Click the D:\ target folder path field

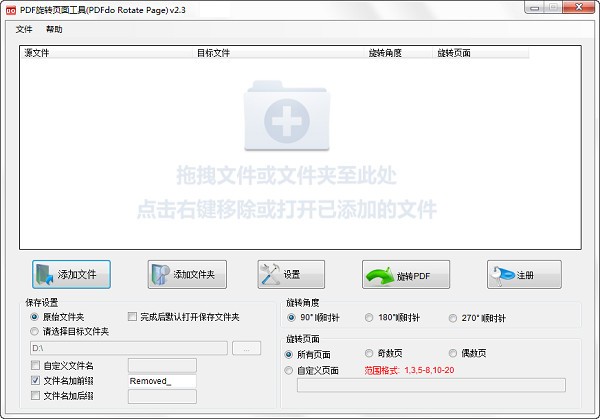129,349
